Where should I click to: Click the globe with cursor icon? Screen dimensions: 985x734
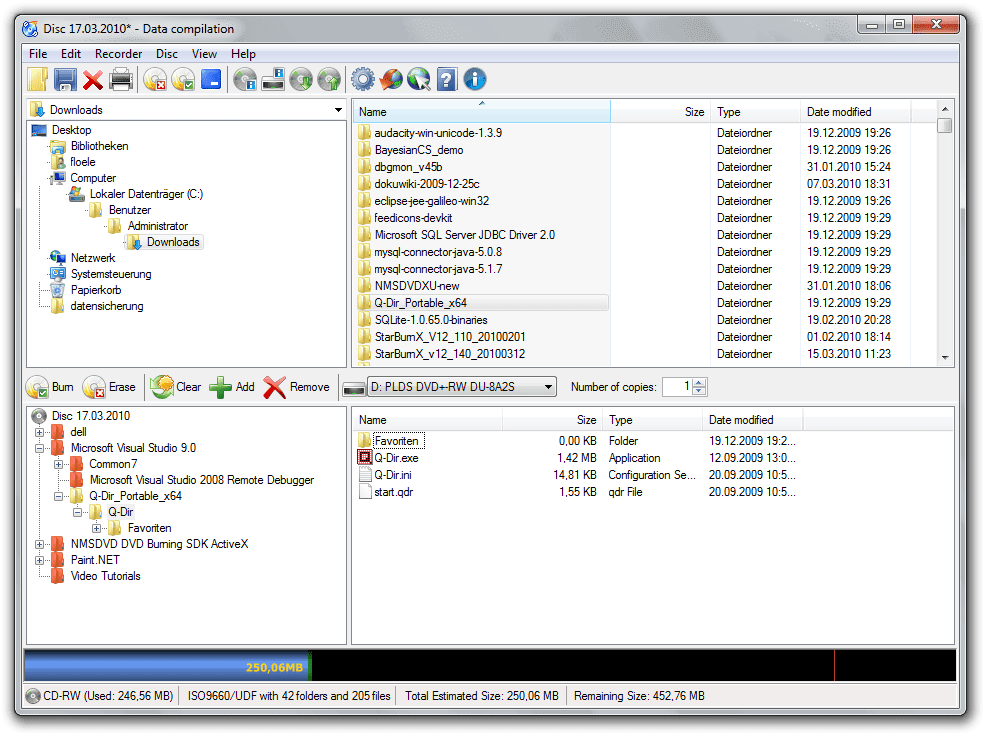point(419,80)
